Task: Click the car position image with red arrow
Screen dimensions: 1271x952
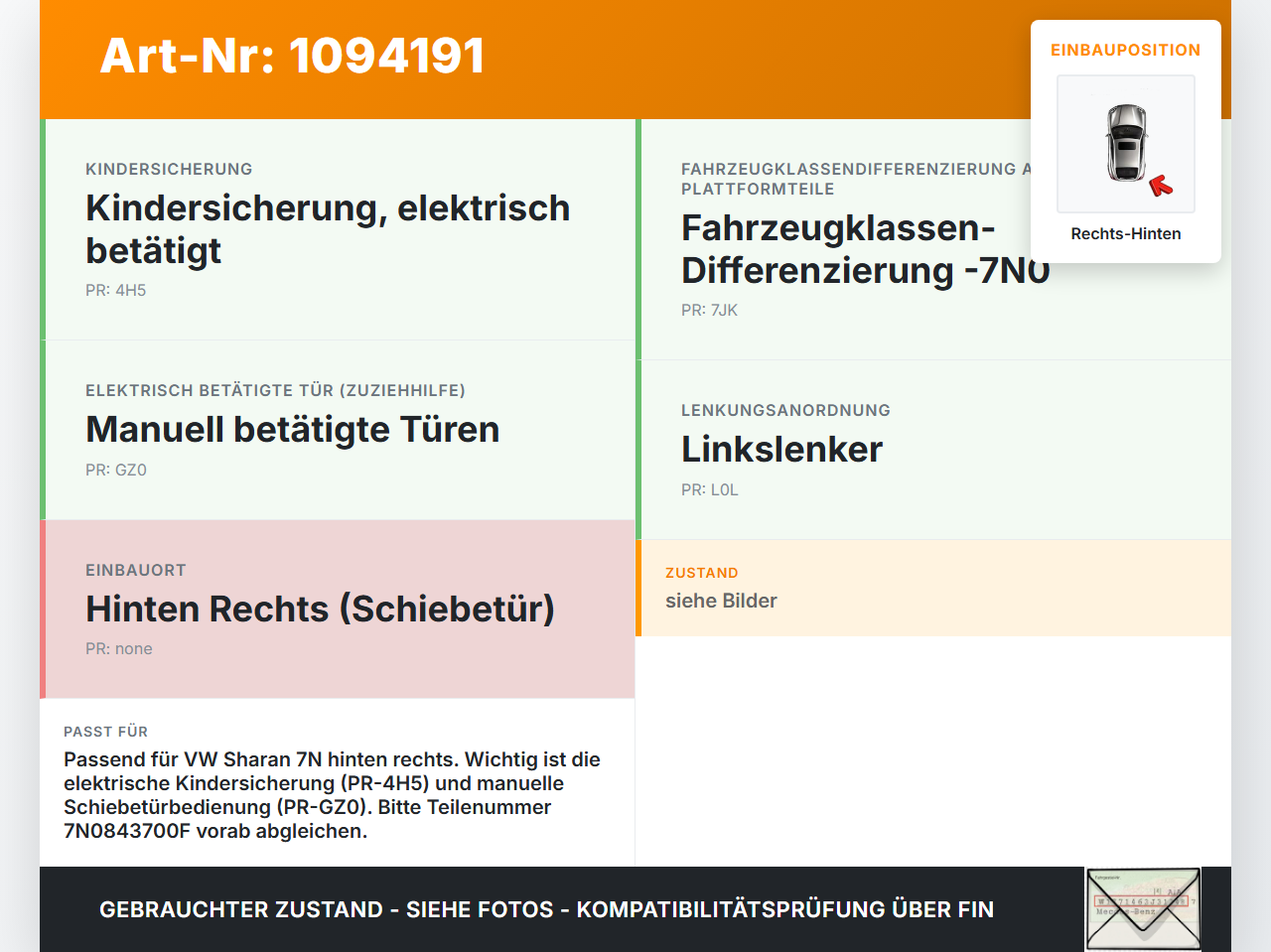Action: coord(1126,144)
